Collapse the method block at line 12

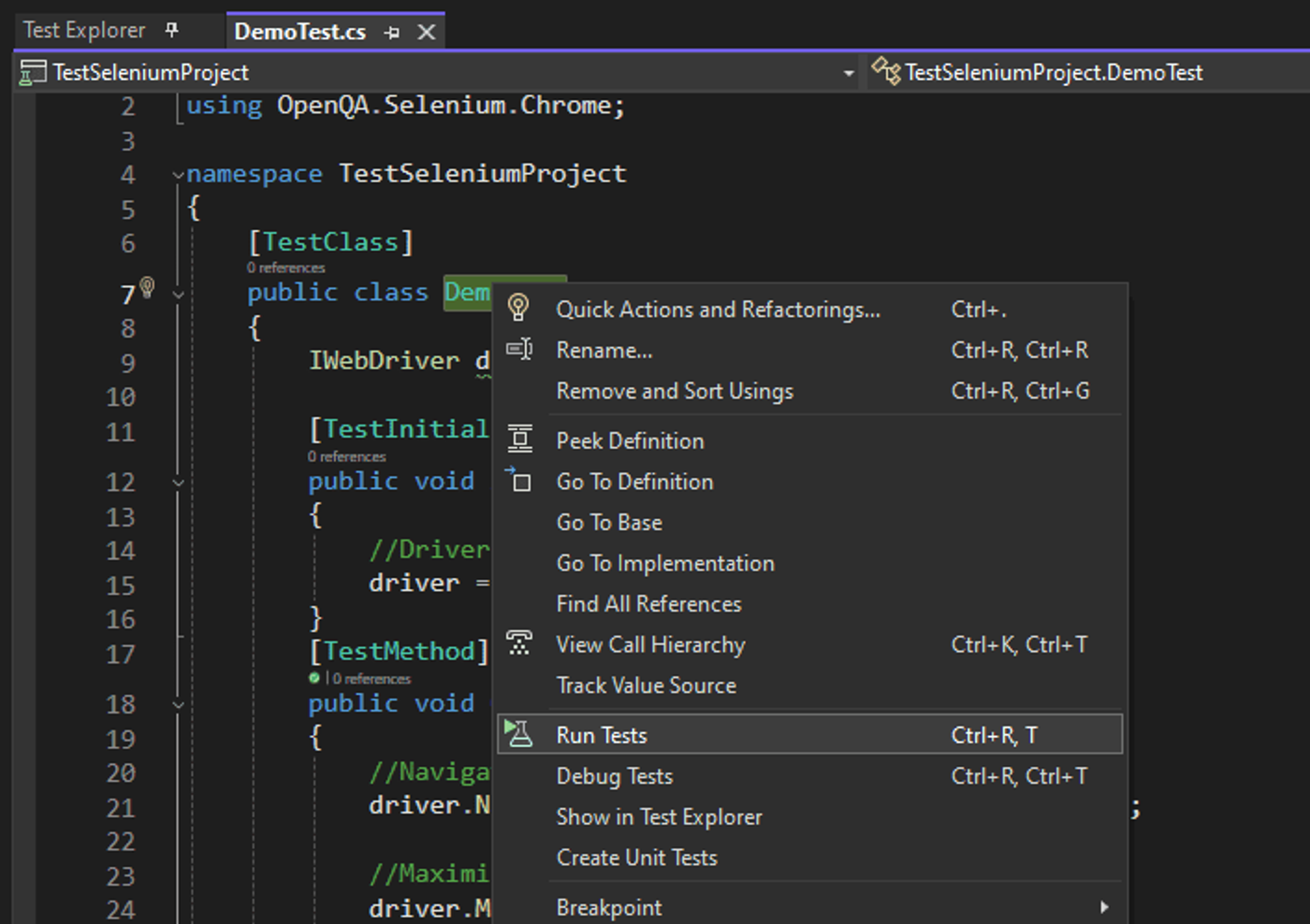pos(178,484)
